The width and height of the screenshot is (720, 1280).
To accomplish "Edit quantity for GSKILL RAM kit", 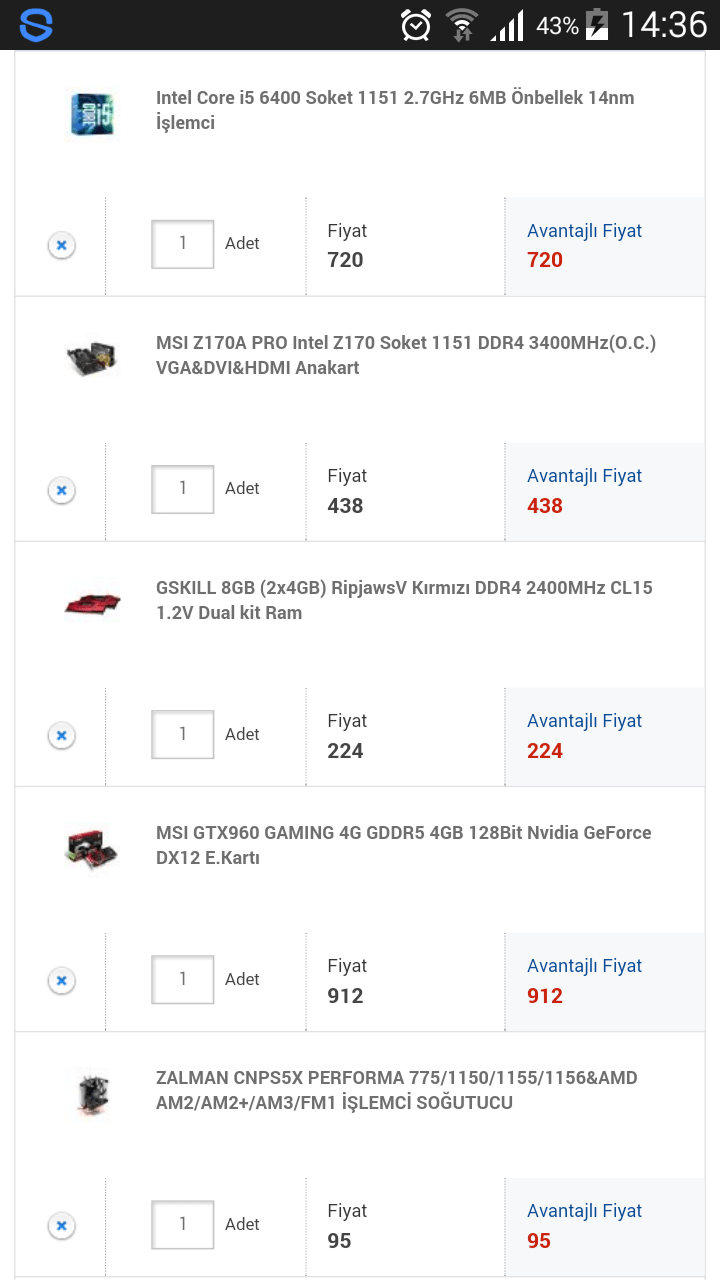I will pos(183,734).
